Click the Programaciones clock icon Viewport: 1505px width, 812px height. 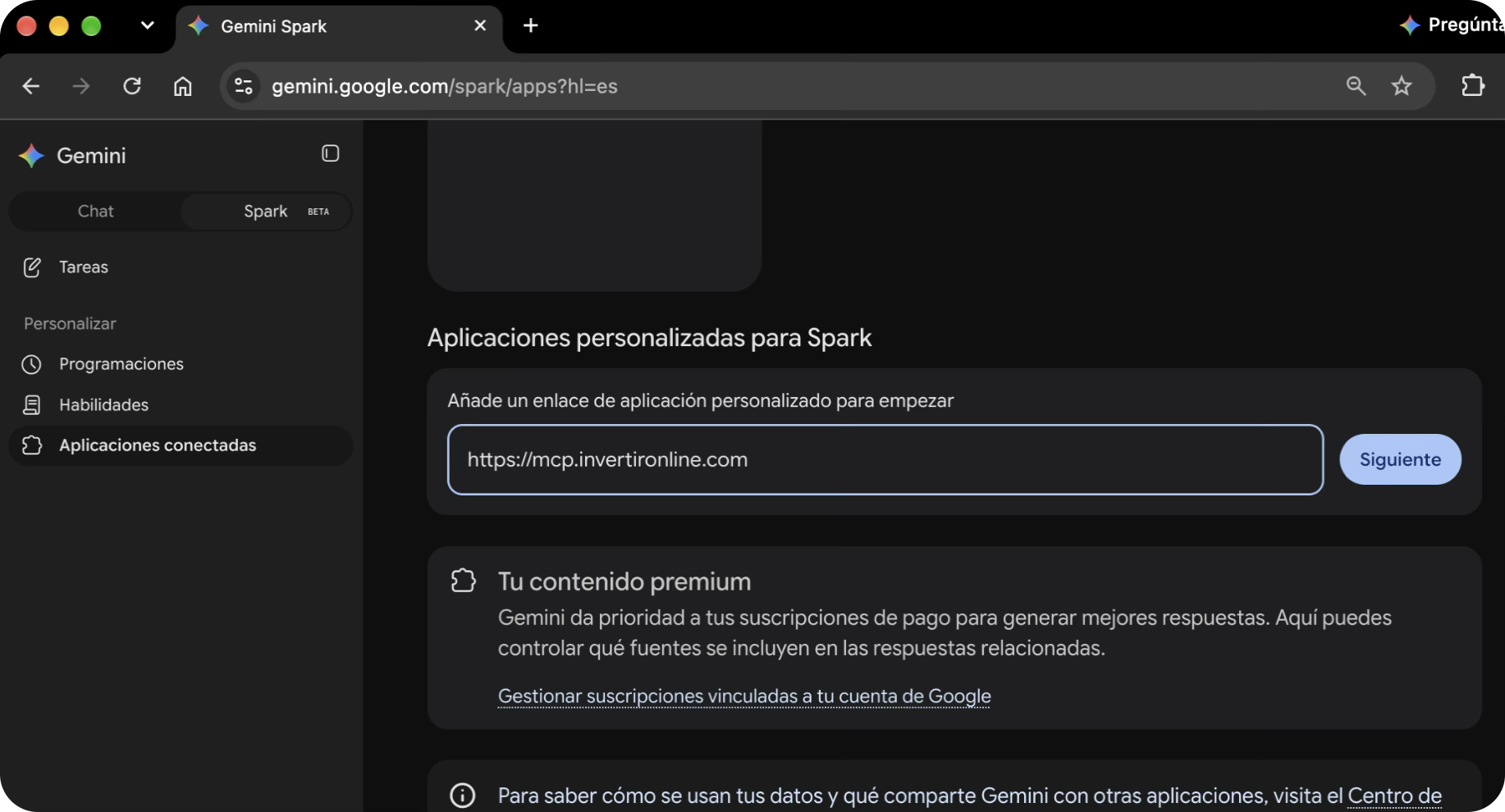click(x=31, y=364)
